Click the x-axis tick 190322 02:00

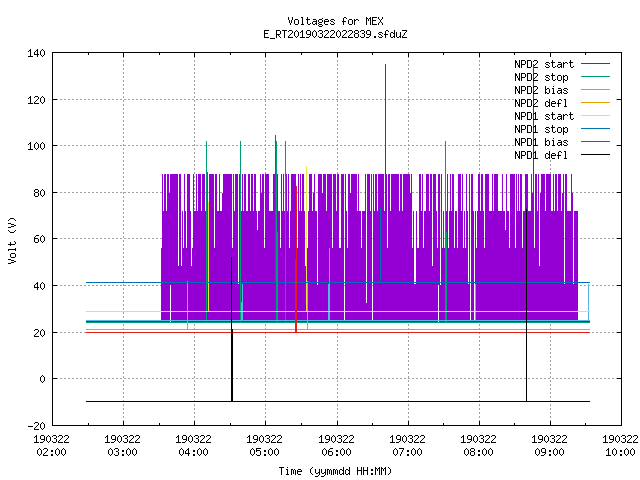51,446
